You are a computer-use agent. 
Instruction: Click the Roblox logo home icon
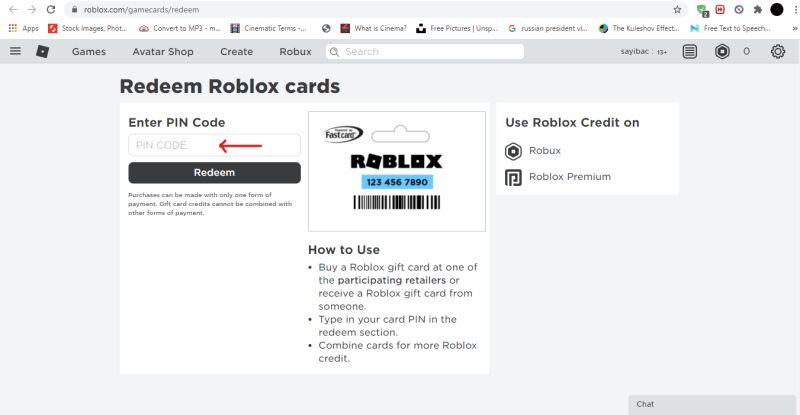click(42, 51)
